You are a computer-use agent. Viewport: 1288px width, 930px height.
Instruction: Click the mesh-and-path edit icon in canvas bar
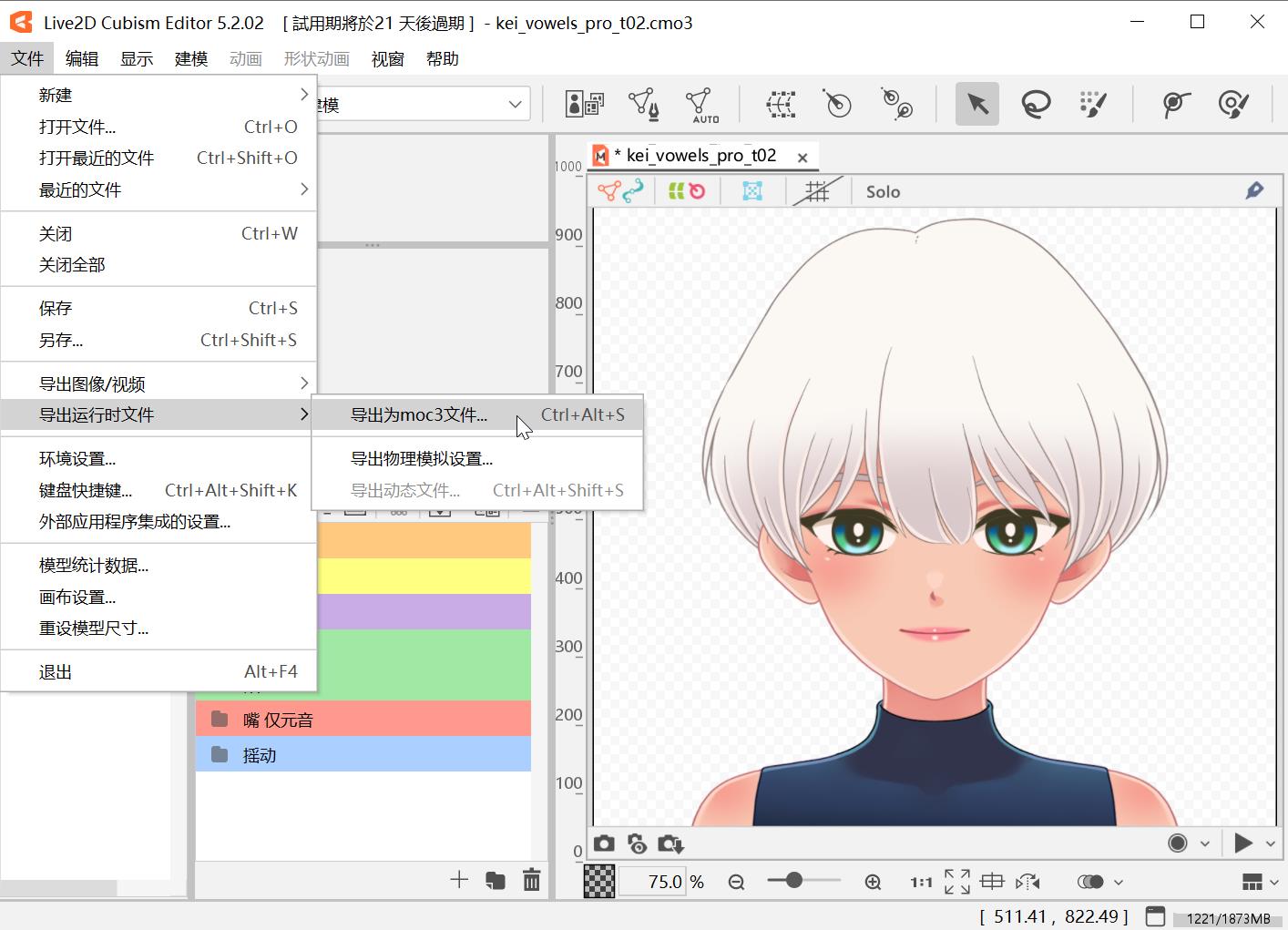pos(620,191)
